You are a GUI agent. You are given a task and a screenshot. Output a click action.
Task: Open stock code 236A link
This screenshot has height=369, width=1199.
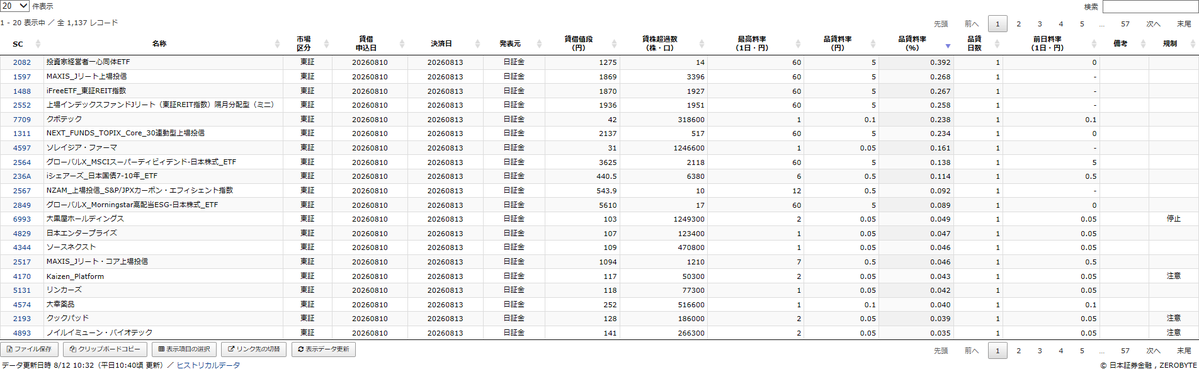click(22, 176)
